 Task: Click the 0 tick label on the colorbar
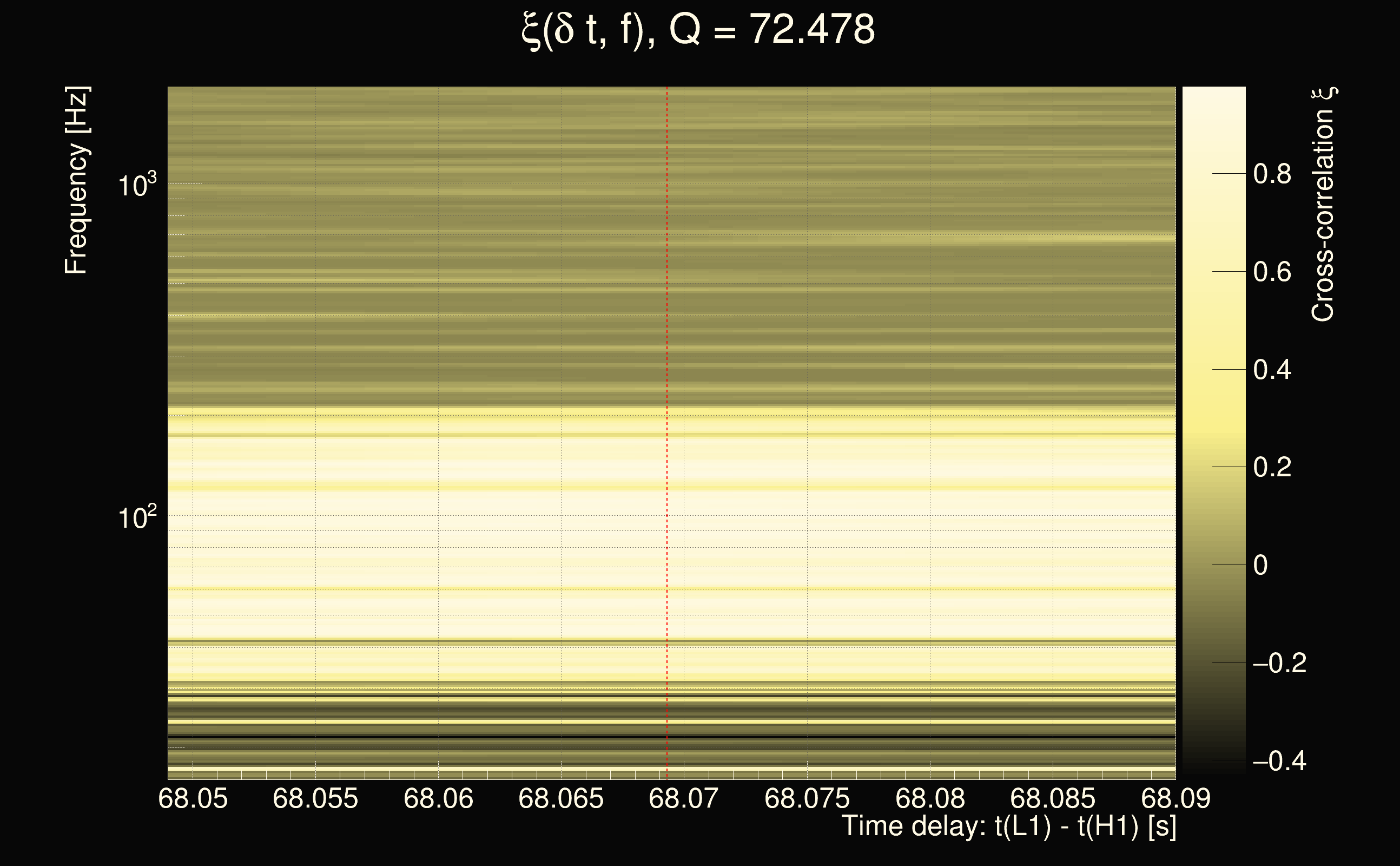pos(1260,565)
